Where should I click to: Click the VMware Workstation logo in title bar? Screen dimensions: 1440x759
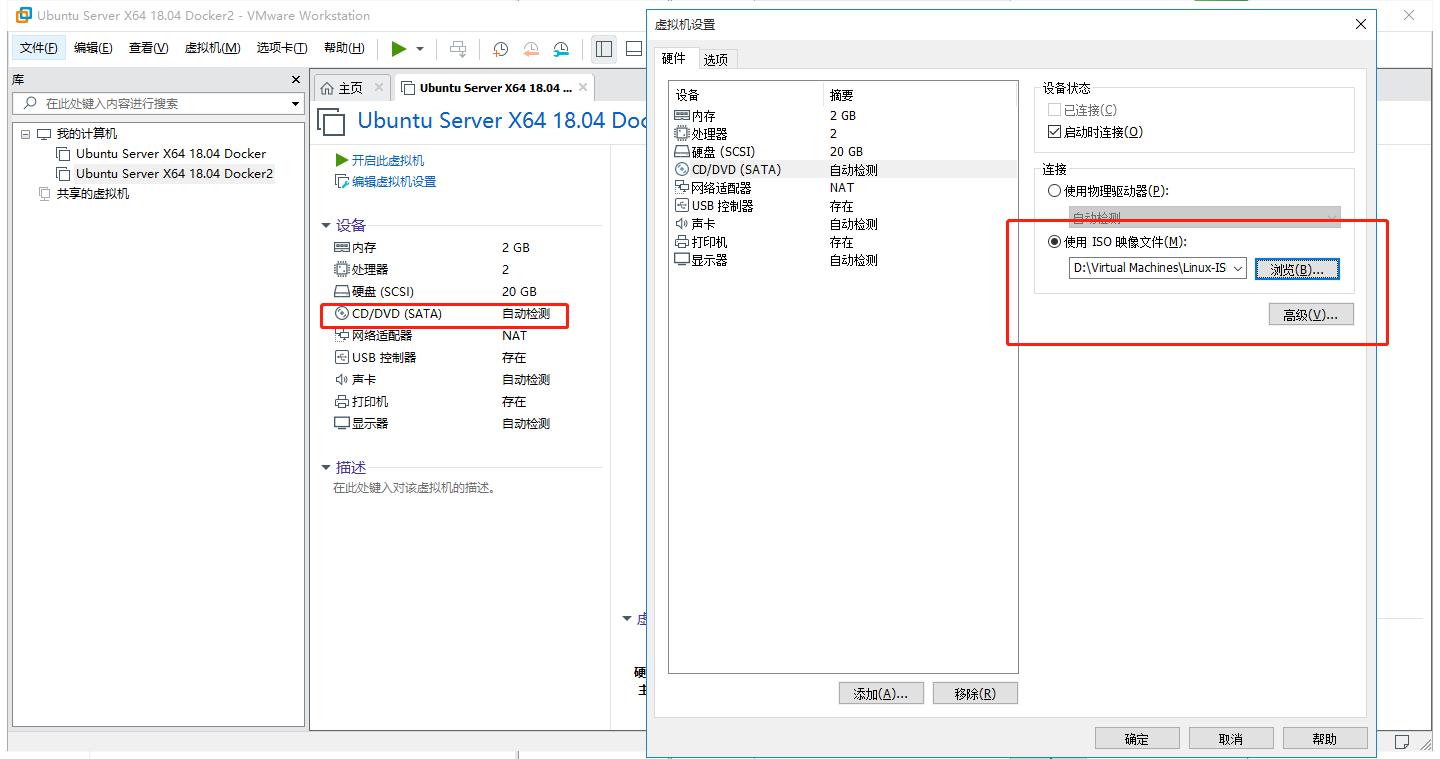point(24,16)
